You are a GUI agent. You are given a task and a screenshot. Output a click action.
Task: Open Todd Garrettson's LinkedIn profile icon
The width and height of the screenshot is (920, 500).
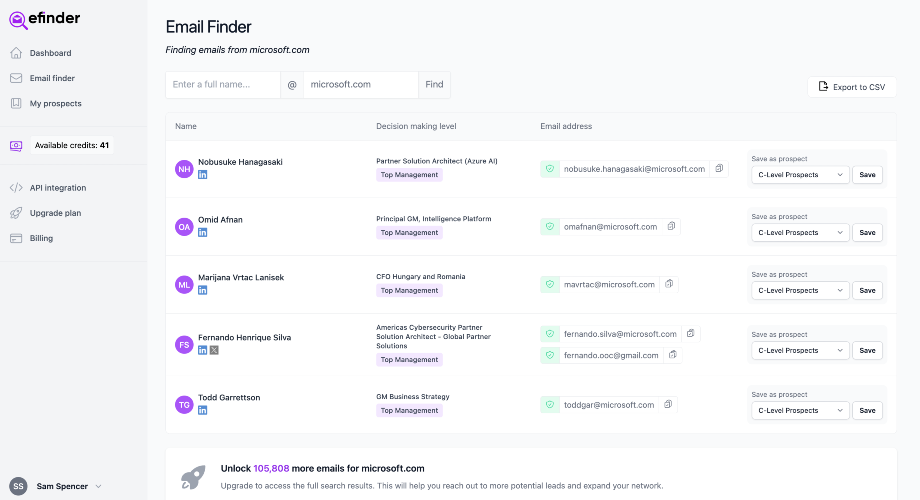[202, 410]
